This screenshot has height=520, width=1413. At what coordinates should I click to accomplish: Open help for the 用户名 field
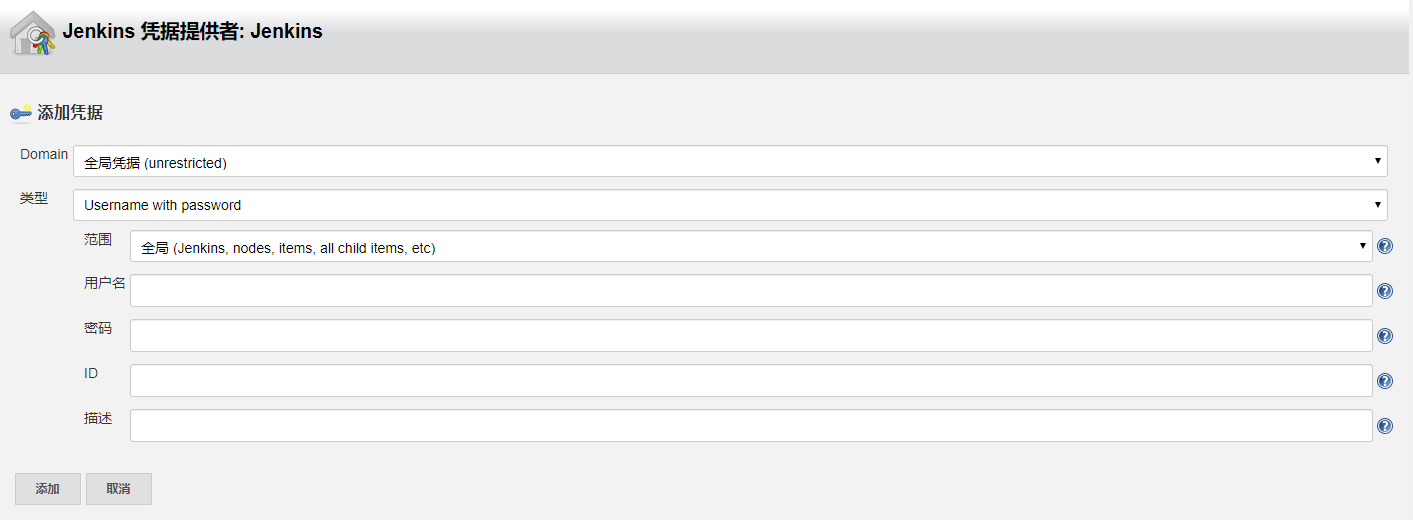(1385, 291)
